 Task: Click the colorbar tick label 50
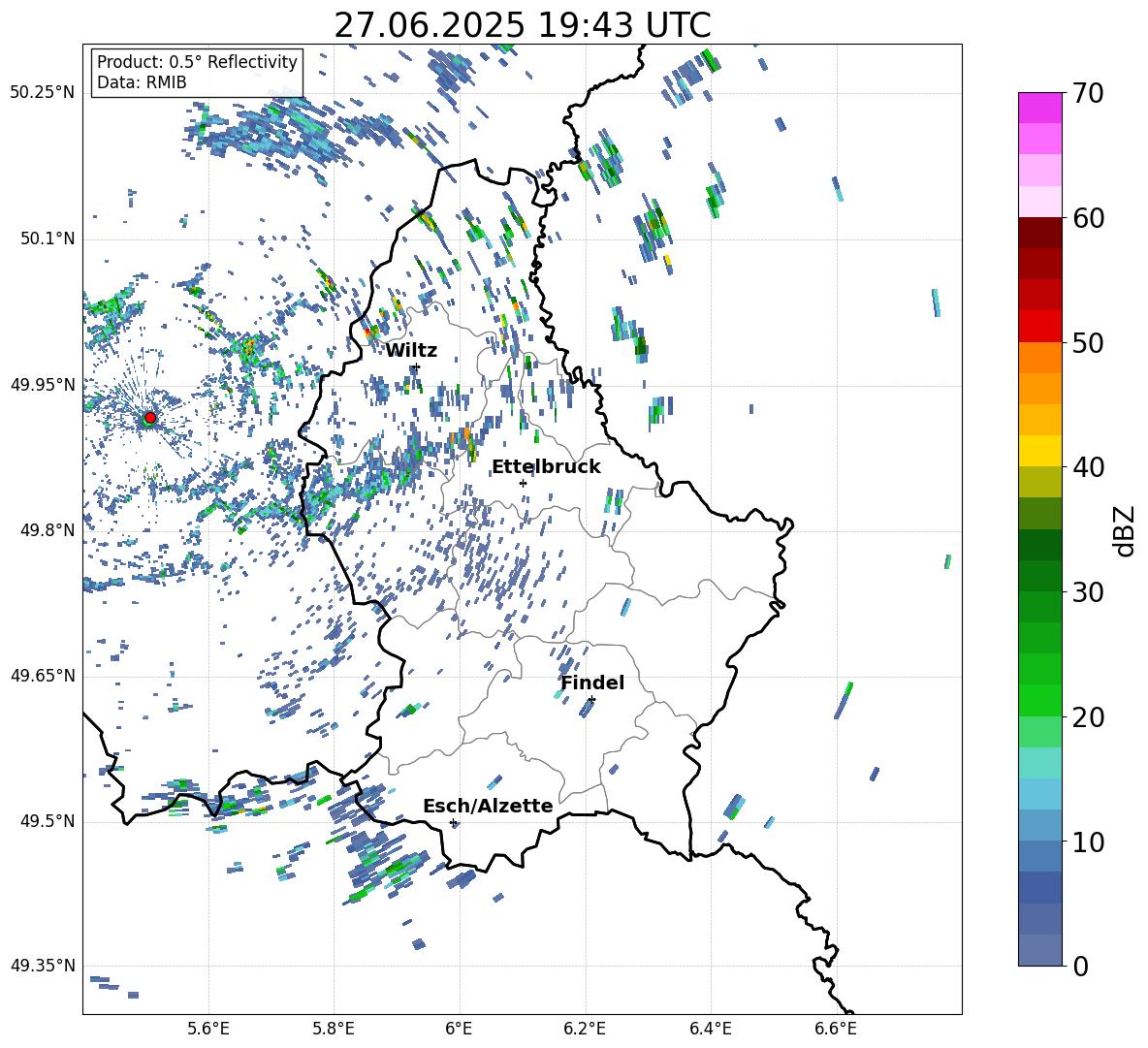[x=1088, y=343]
